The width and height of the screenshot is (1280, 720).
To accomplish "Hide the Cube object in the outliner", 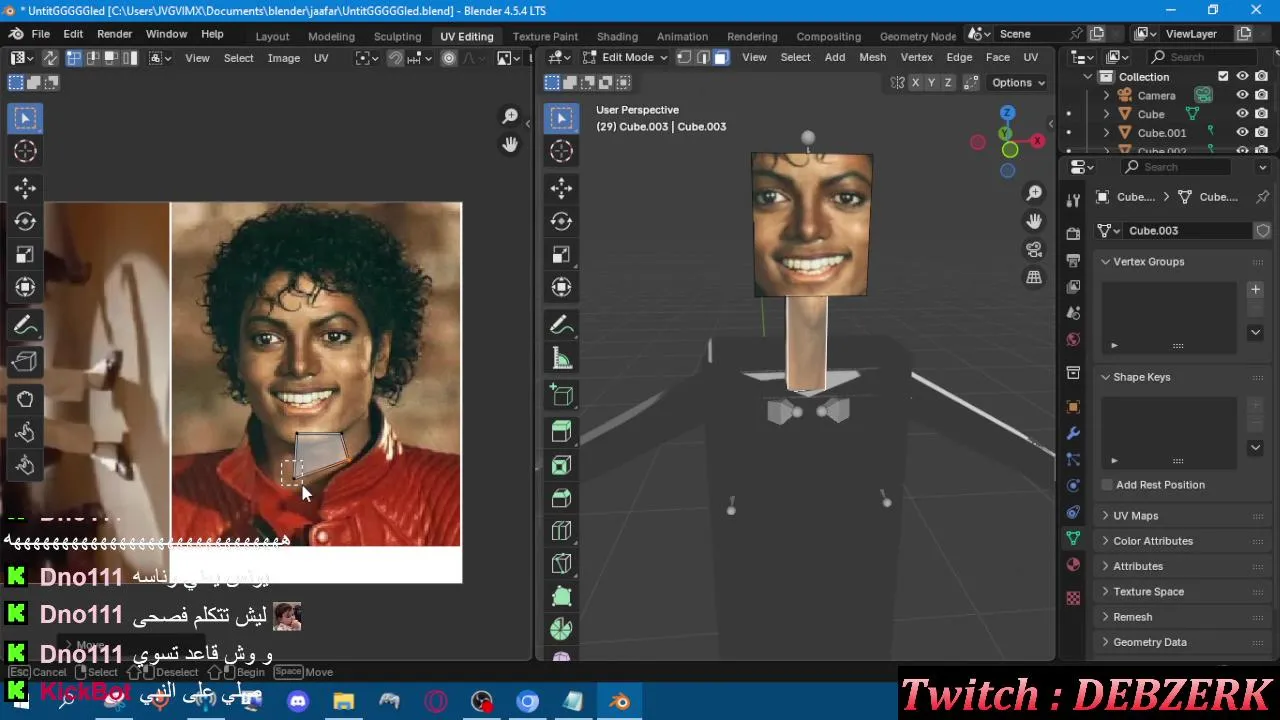I will (x=1242, y=114).
